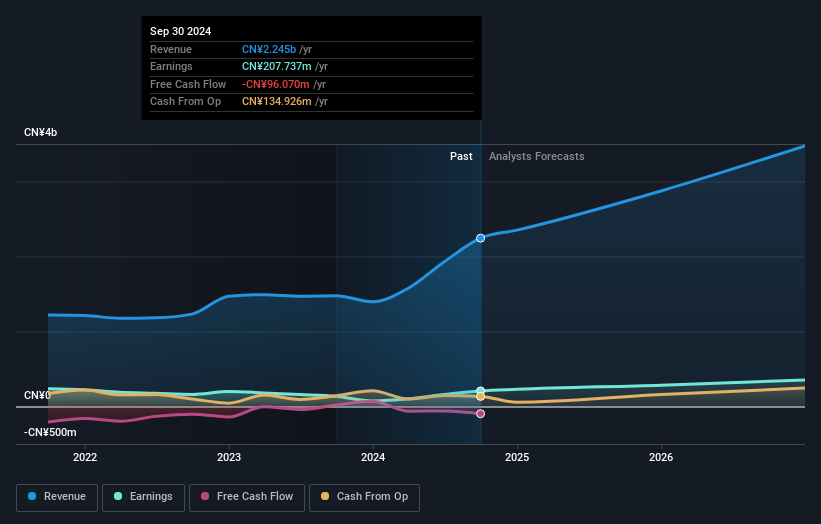Click the CN¥0 y-axis label
The image size is (821, 524).
[x=37, y=395]
